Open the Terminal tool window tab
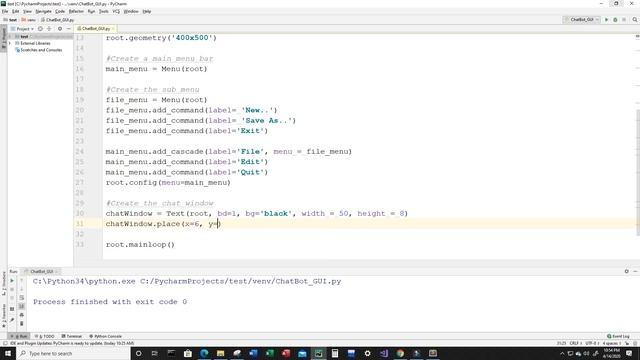Image resolution: width=640 pixels, height=360 pixels. [72, 336]
